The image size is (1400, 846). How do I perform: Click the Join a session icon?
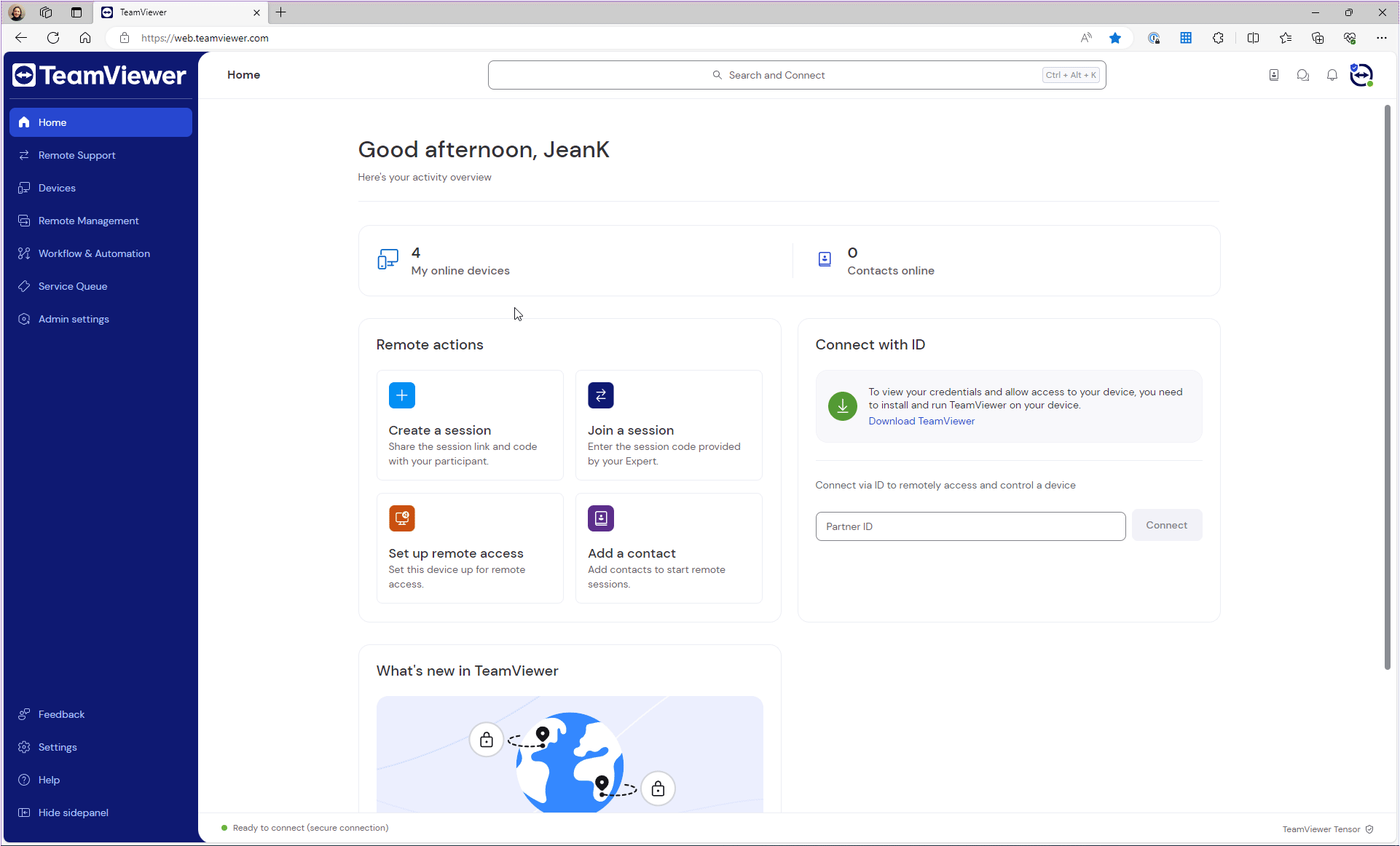click(x=601, y=395)
